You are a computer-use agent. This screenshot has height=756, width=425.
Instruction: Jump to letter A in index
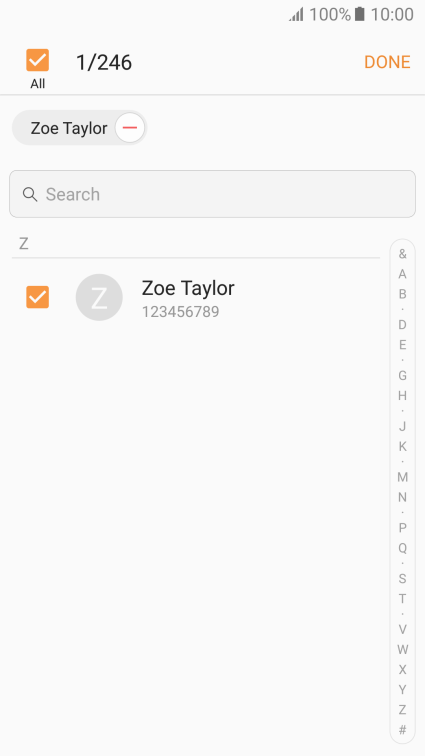(402, 274)
